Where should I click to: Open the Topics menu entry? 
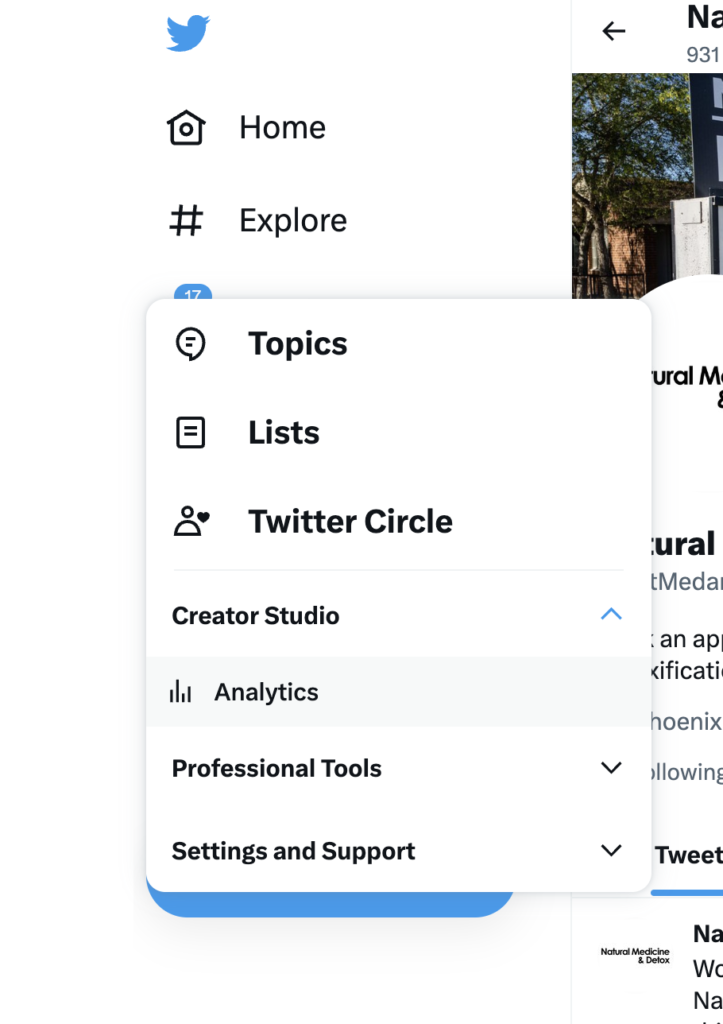(x=298, y=343)
